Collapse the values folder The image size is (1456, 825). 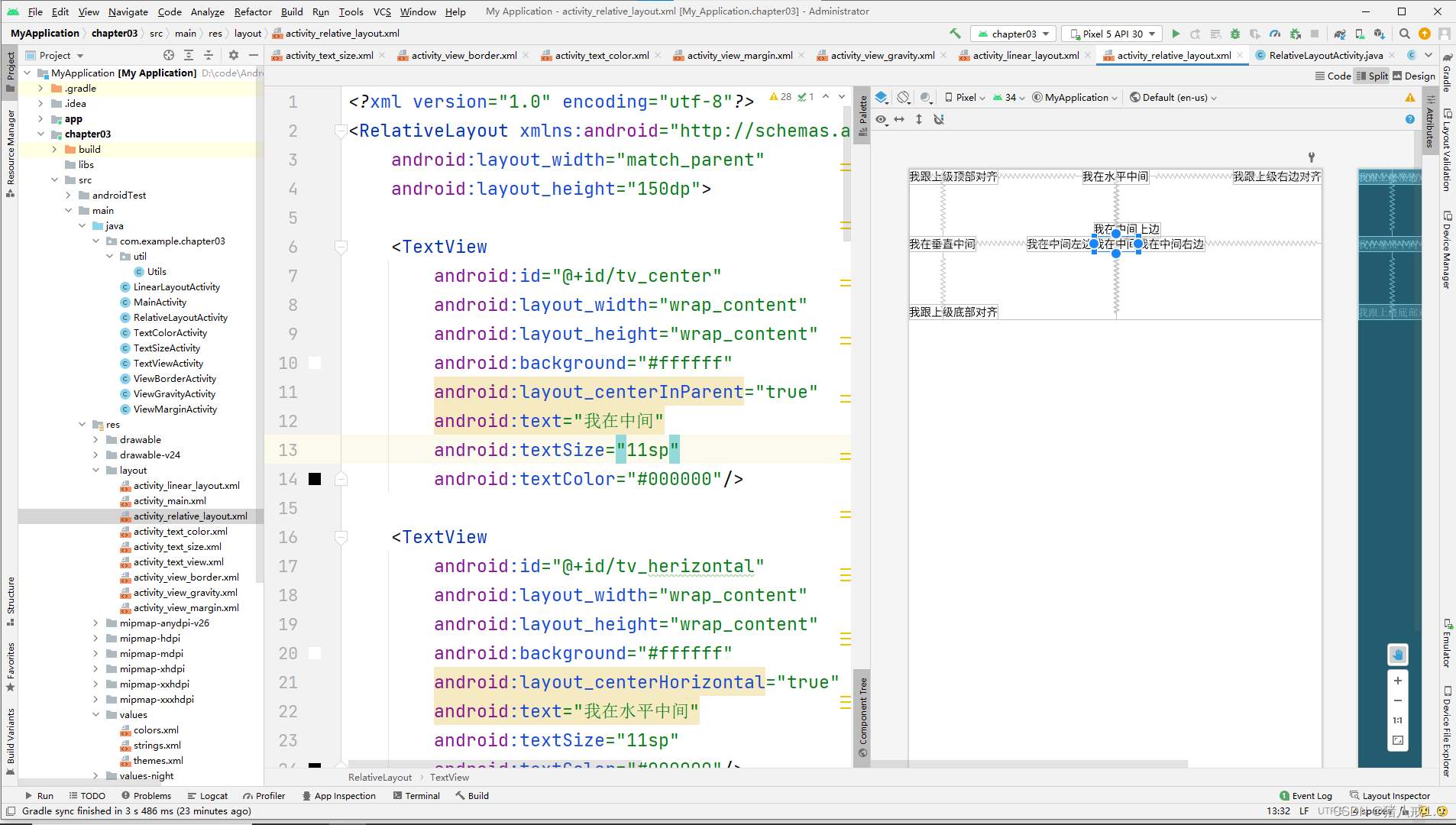click(x=95, y=714)
